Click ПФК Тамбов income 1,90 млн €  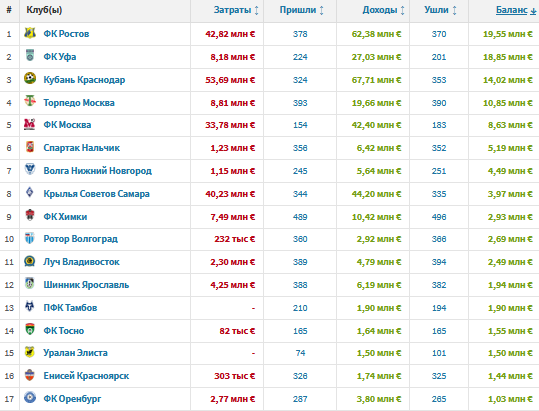(x=379, y=308)
